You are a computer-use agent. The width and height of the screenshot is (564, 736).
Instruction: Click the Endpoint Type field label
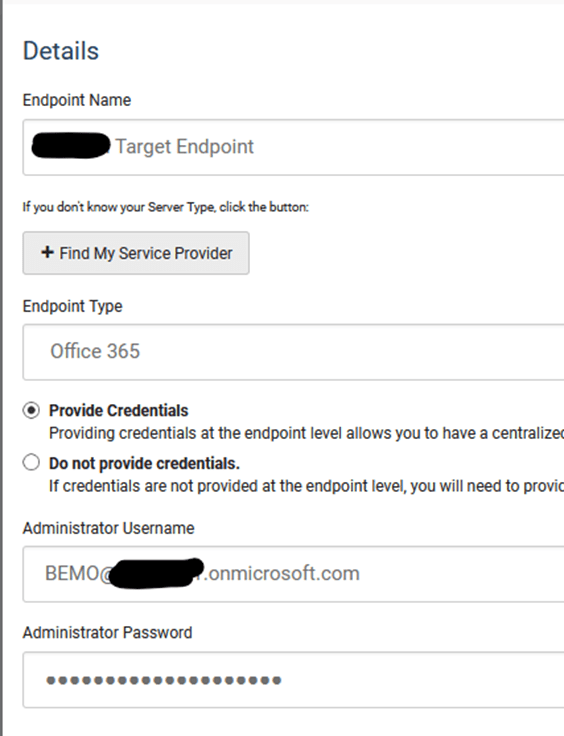(x=72, y=306)
